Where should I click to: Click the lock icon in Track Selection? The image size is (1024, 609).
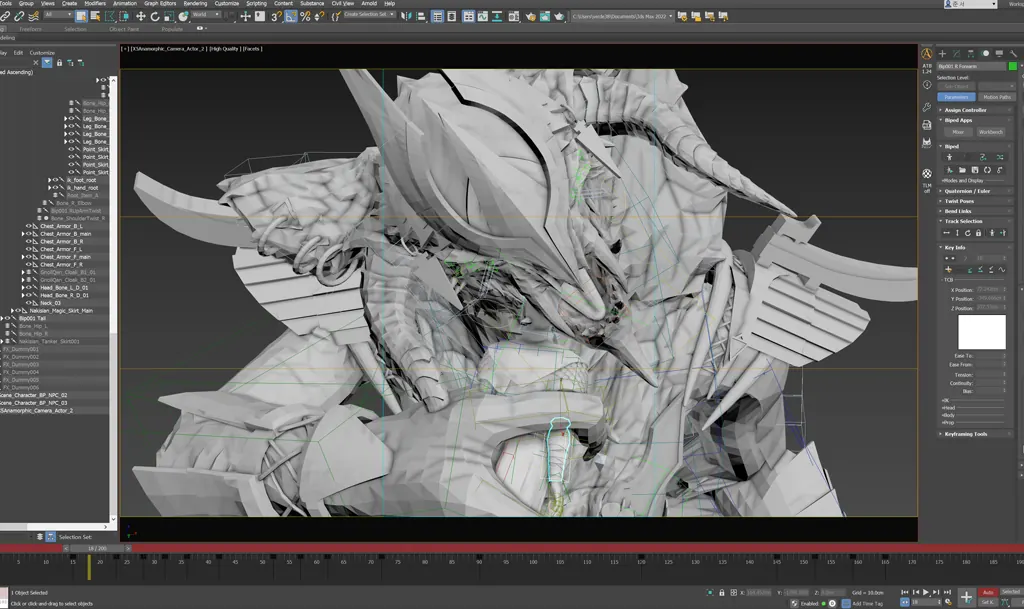[x=978, y=233]
